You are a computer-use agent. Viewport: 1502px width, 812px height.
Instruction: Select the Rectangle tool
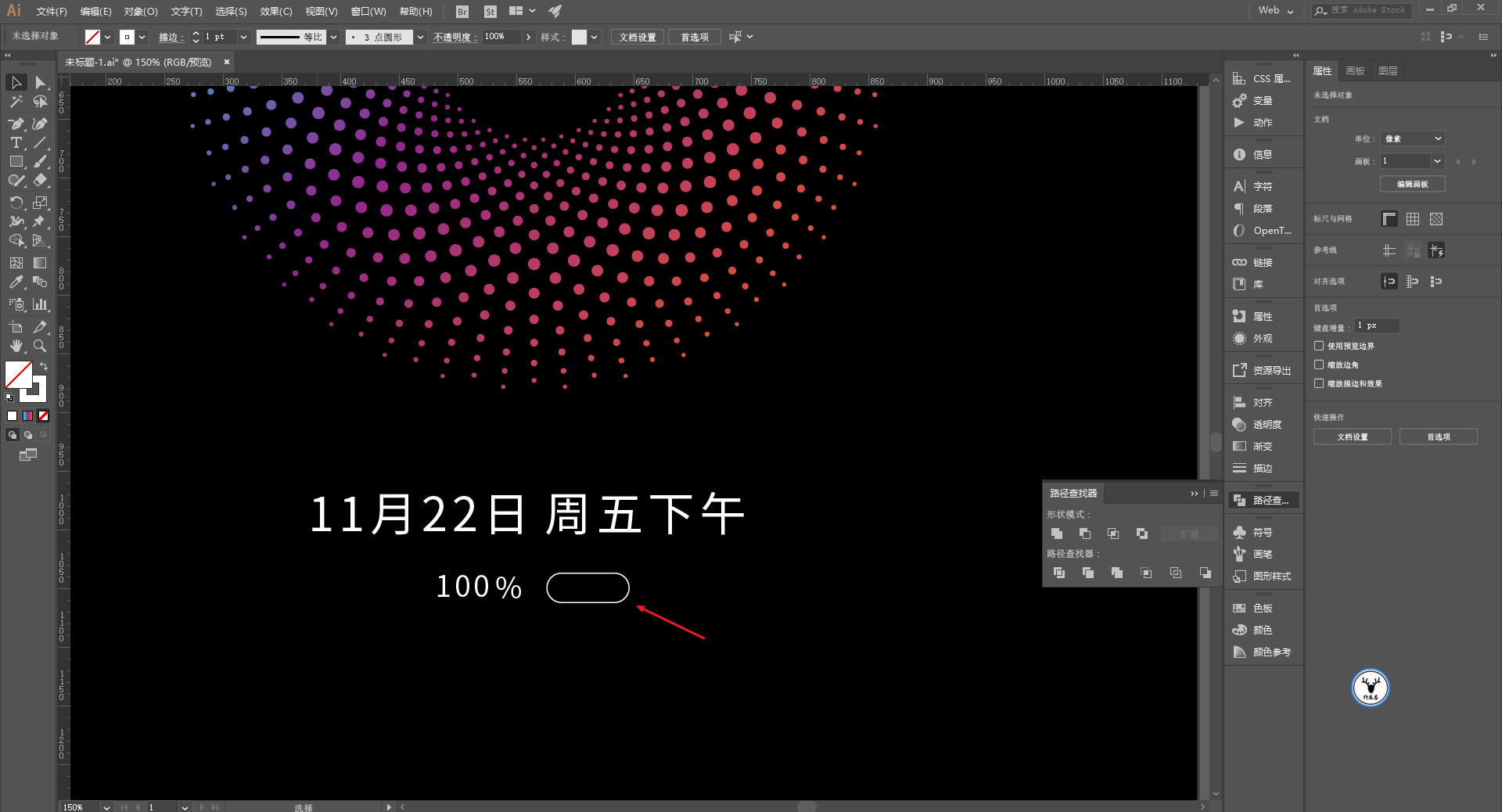[16, 161]
